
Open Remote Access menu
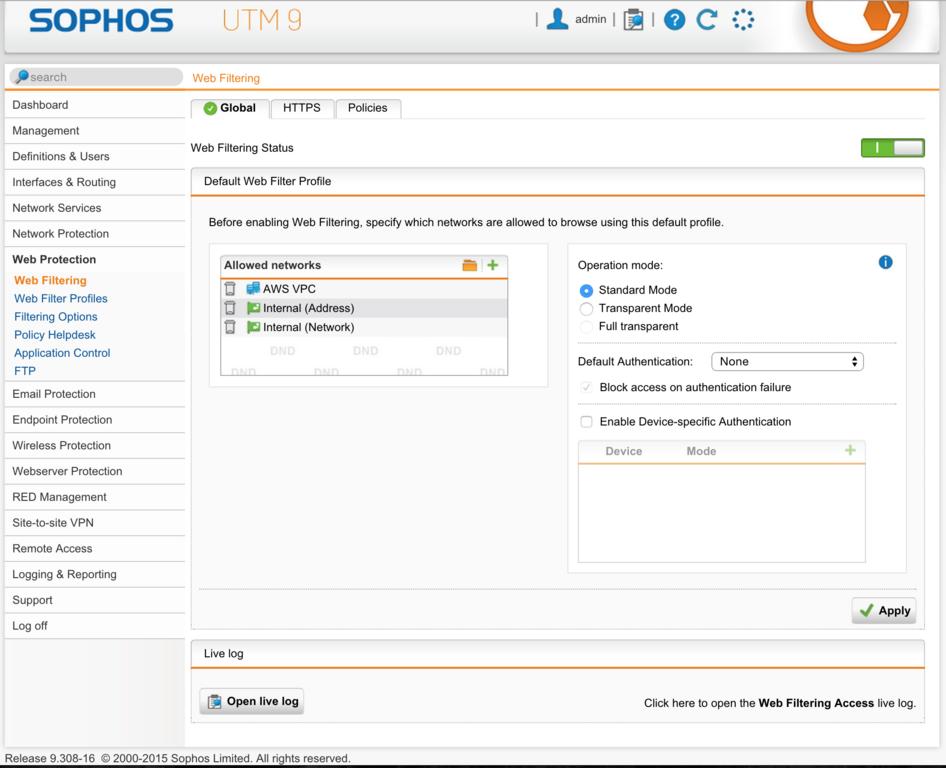tap(95, 549)
